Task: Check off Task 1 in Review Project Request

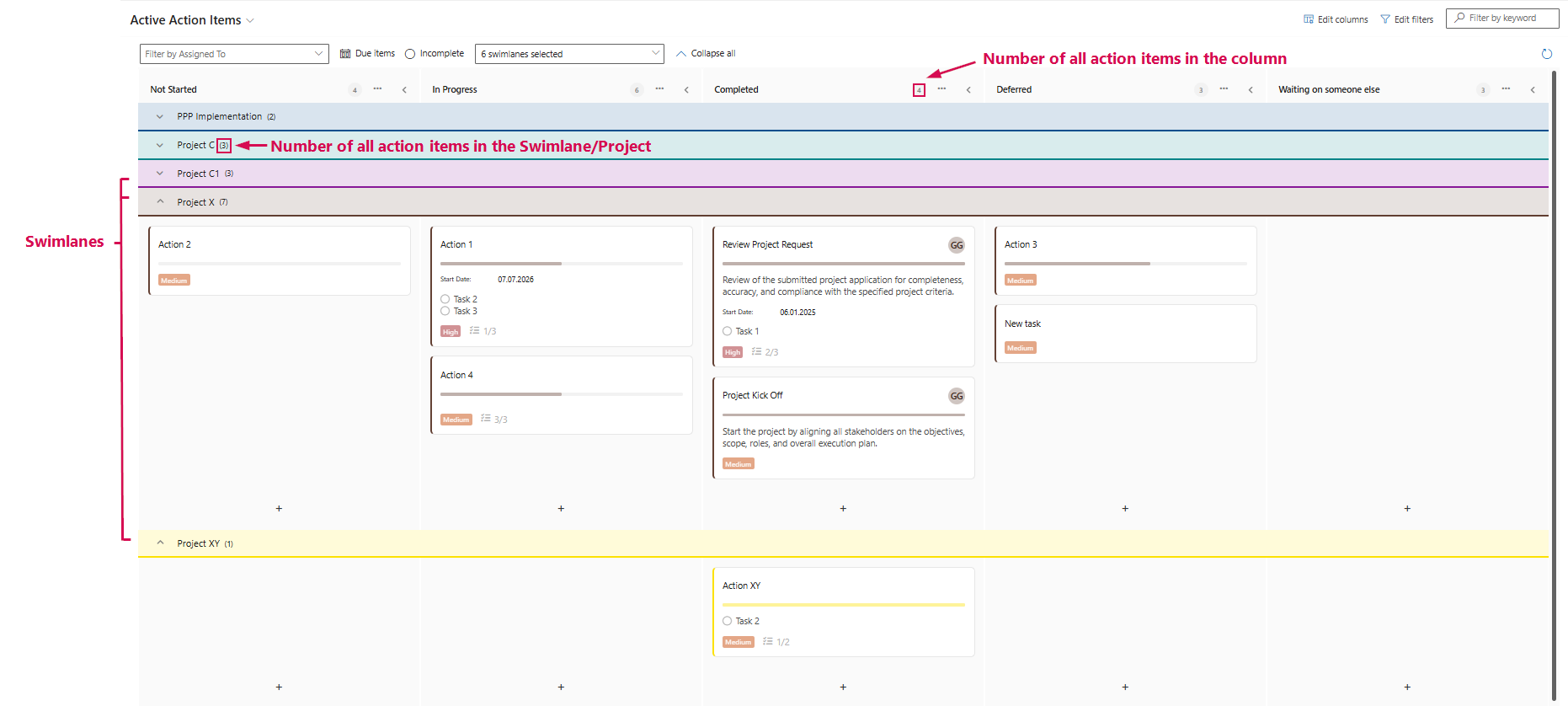Action: [x=728, y=331]
